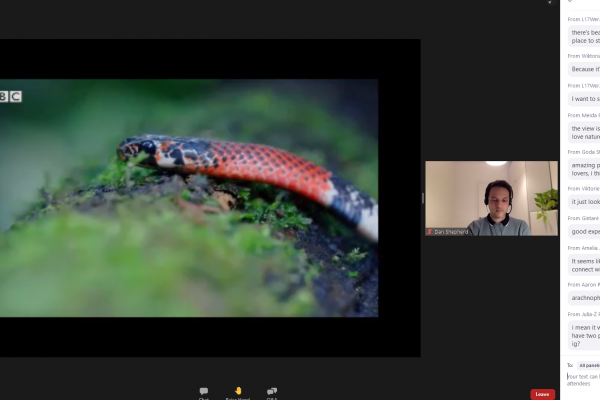Click sender name 'From Julia-Z' in chat
The image size is (600, 400).
[x=584, y=314]
